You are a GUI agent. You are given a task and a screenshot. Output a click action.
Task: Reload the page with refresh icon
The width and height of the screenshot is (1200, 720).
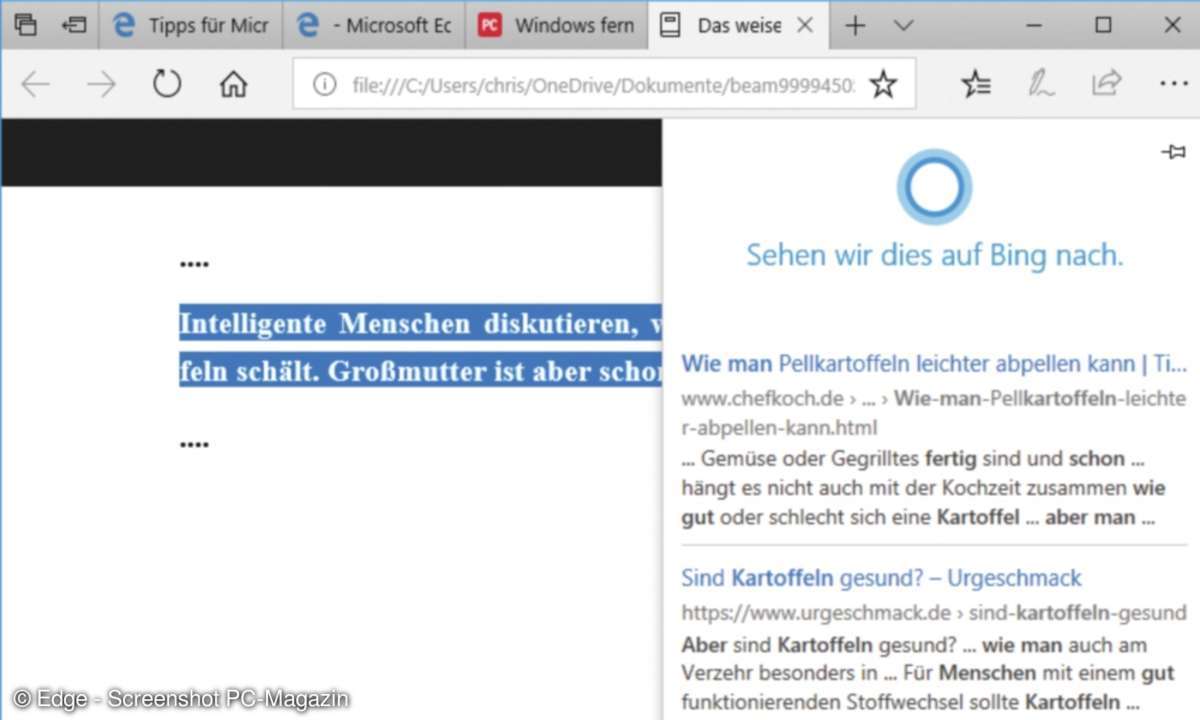pos(167,84)
